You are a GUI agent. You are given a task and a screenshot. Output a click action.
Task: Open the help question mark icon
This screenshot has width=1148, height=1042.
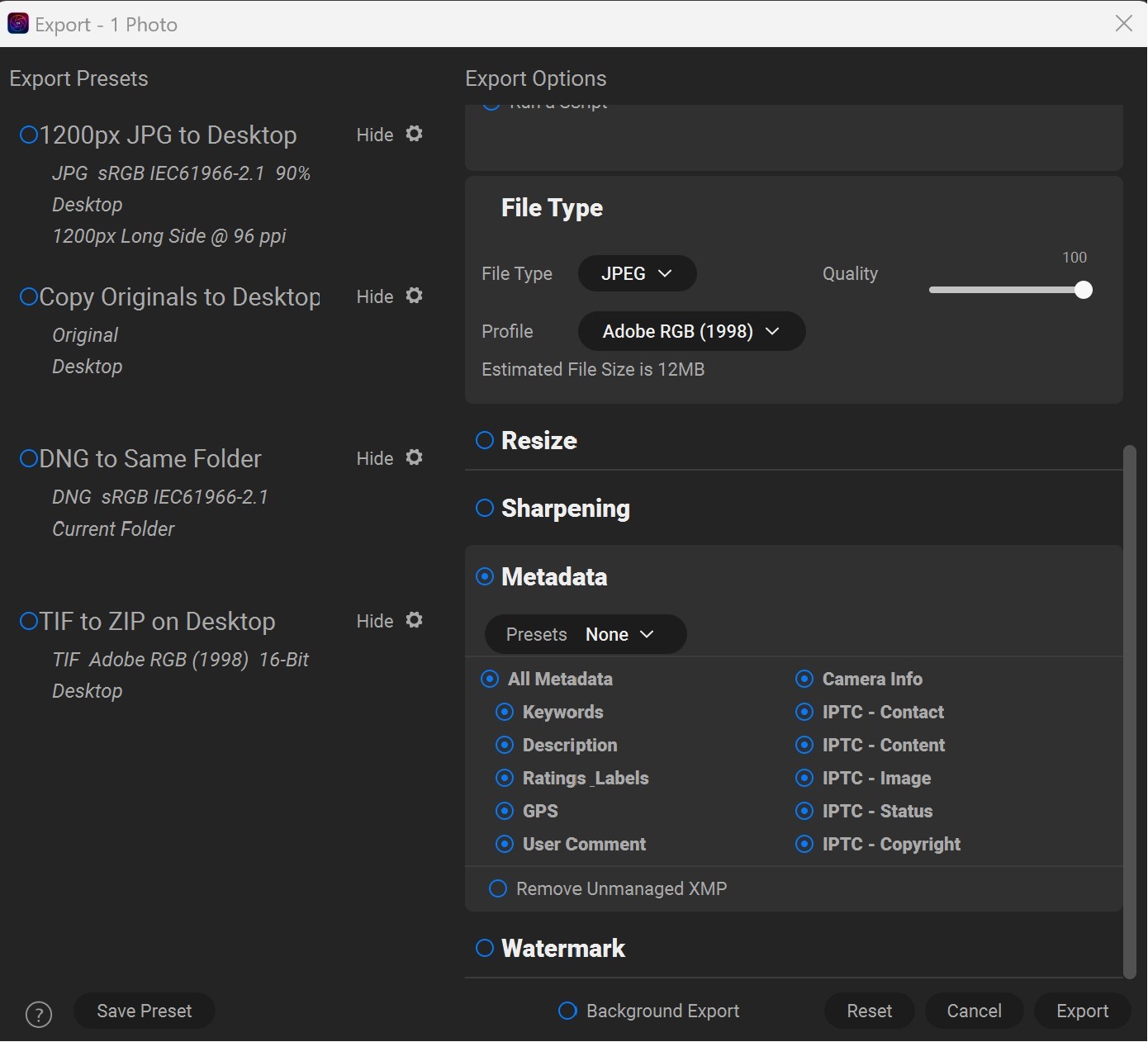coord(39,1014)
